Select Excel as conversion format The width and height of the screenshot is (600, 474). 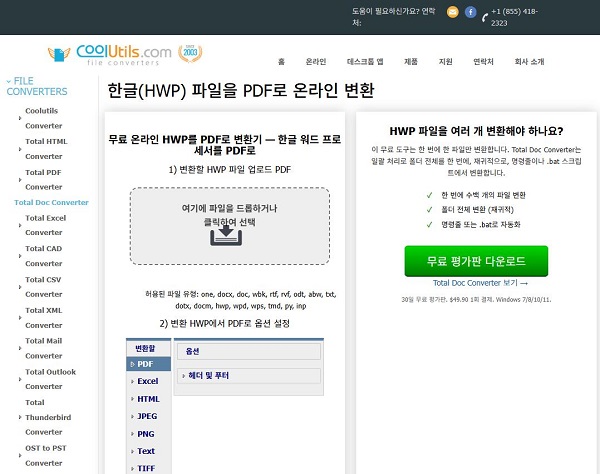(x=148, y=381)
